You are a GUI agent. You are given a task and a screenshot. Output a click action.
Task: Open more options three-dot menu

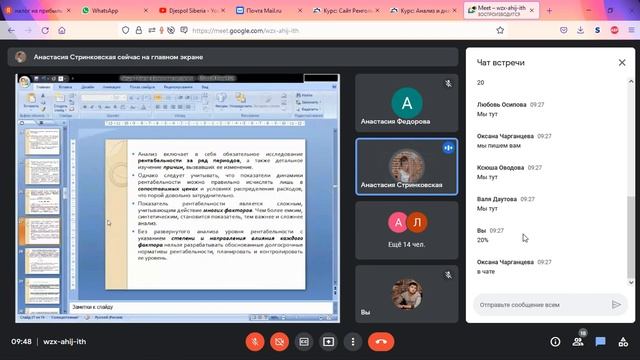click(x=353, y=342)
